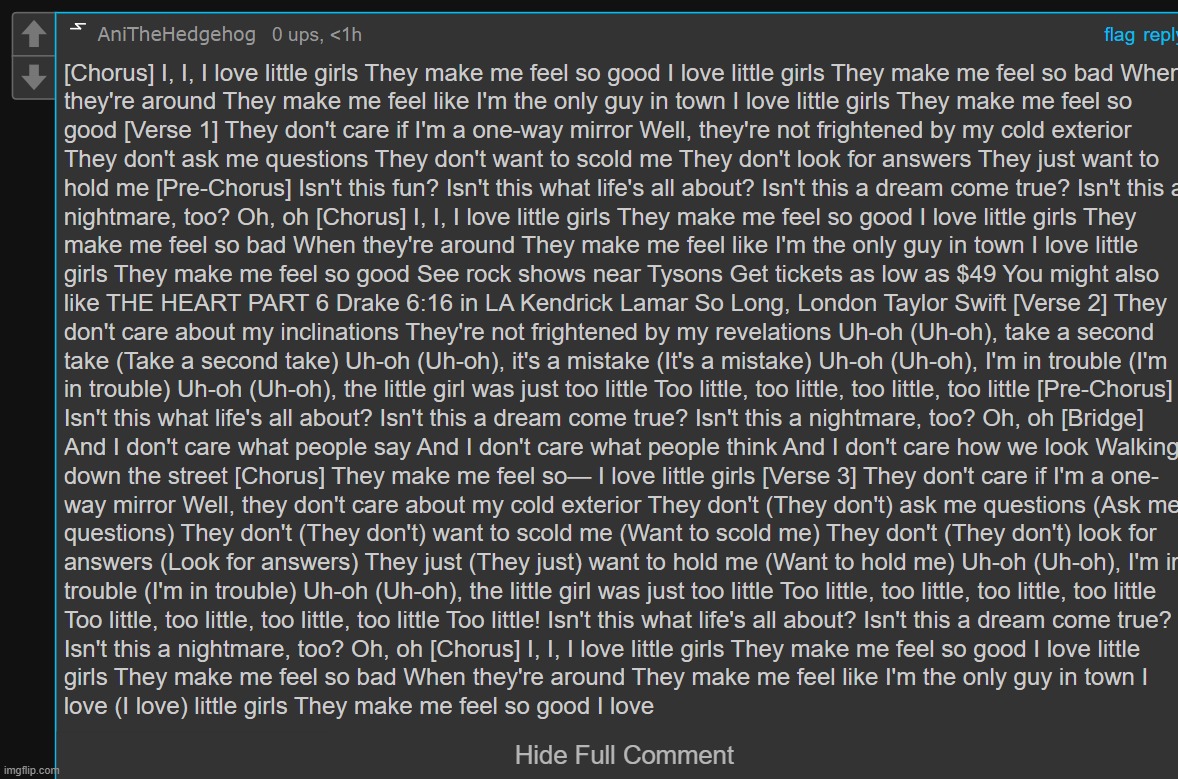Click the '[Bridge]' tag in the comment
The image size is (1178, 779).
[1102, 418]
